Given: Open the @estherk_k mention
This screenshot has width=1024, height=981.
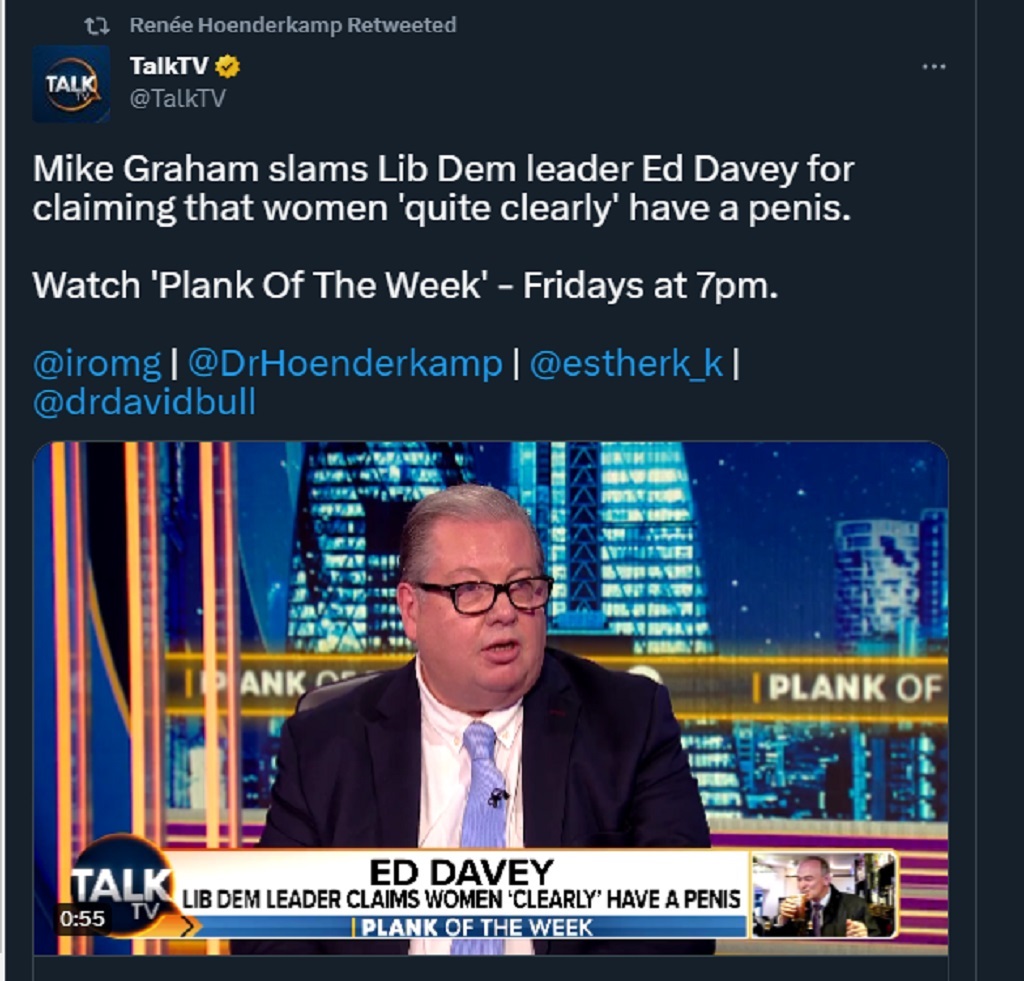Looking at the screenshot, I should point(626,363).
